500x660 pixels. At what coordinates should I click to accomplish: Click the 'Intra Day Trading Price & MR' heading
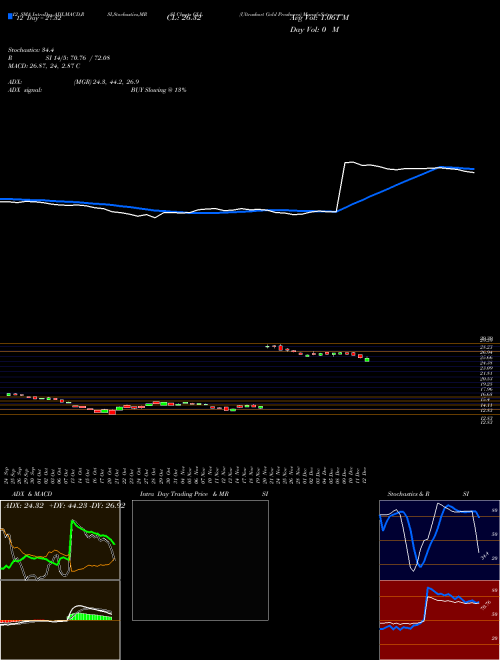click(x=184, y=494)
